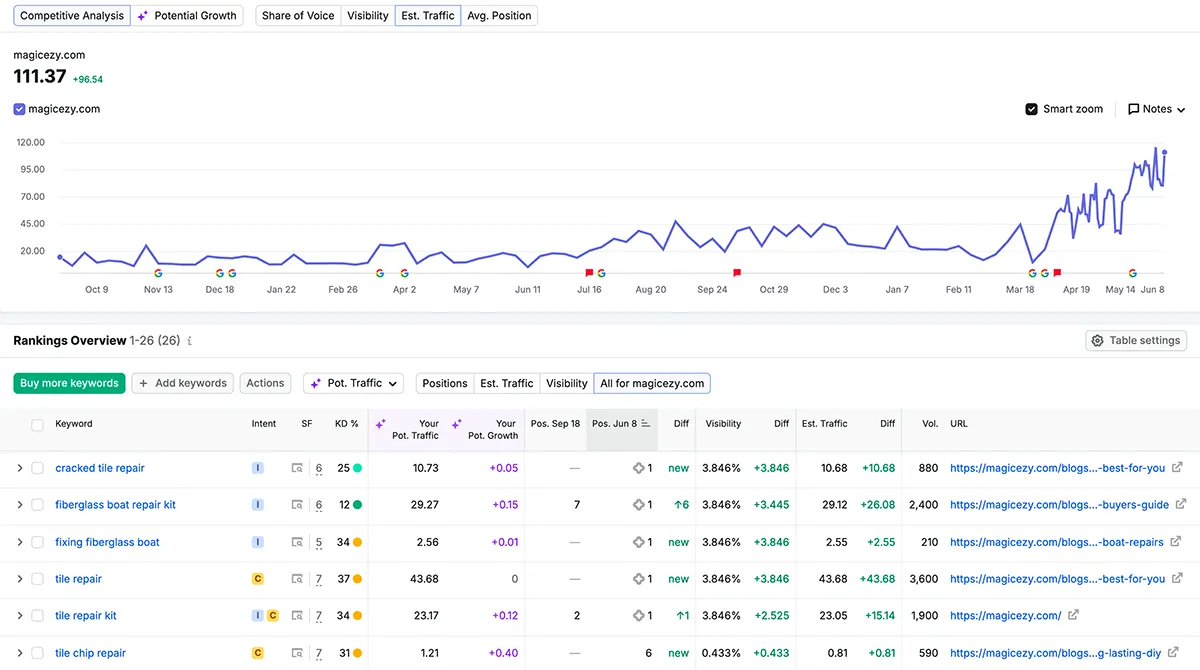Click the Actions button
Viewport: 1200px width, 670px height.
pos(265,383)
